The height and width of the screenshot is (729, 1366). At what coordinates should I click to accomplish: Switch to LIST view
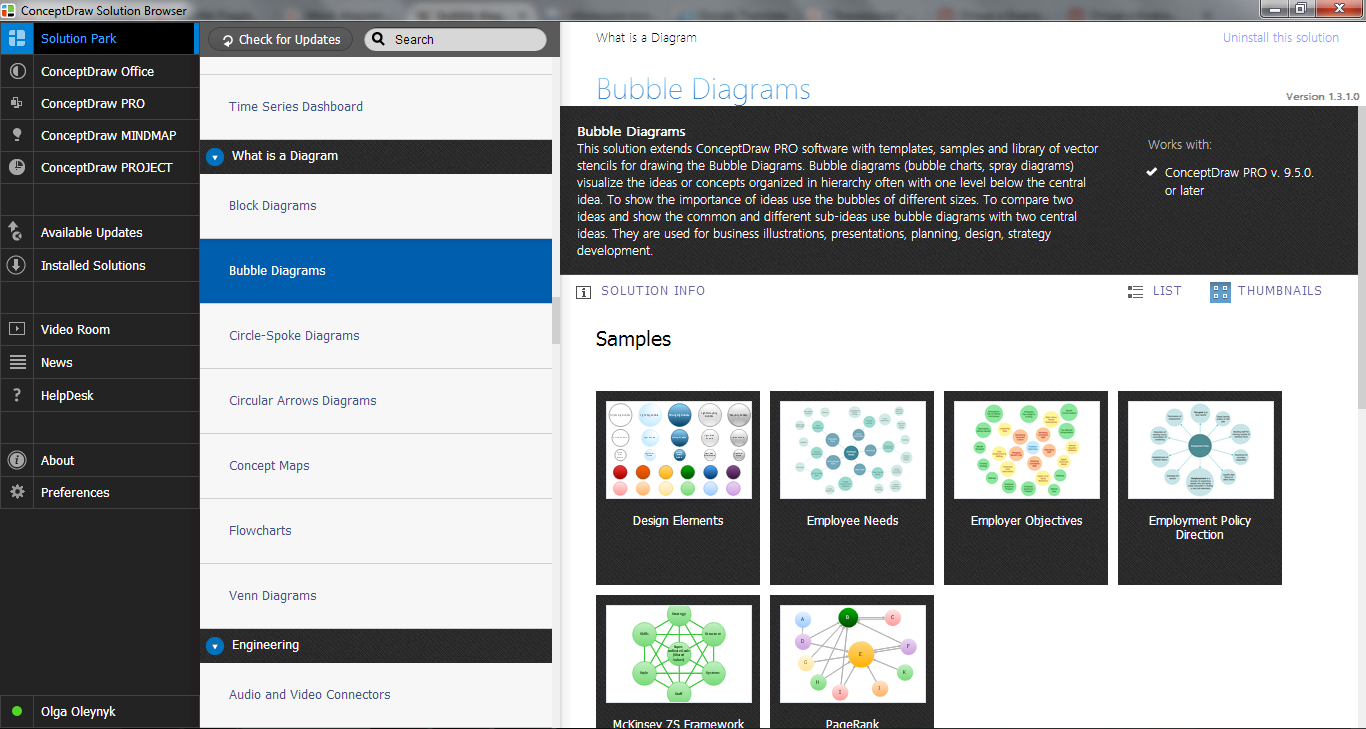pyautogui.click(x=1155, y=291)
